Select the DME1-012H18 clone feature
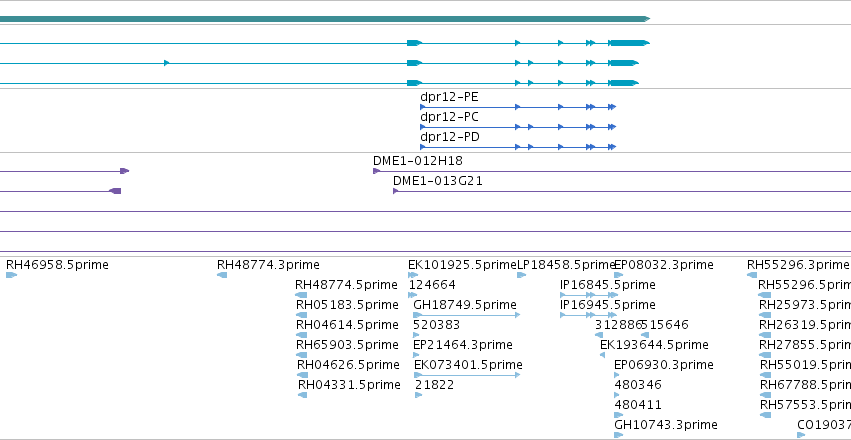The height and width of the screenshot is (440, 851). [612, 171]
